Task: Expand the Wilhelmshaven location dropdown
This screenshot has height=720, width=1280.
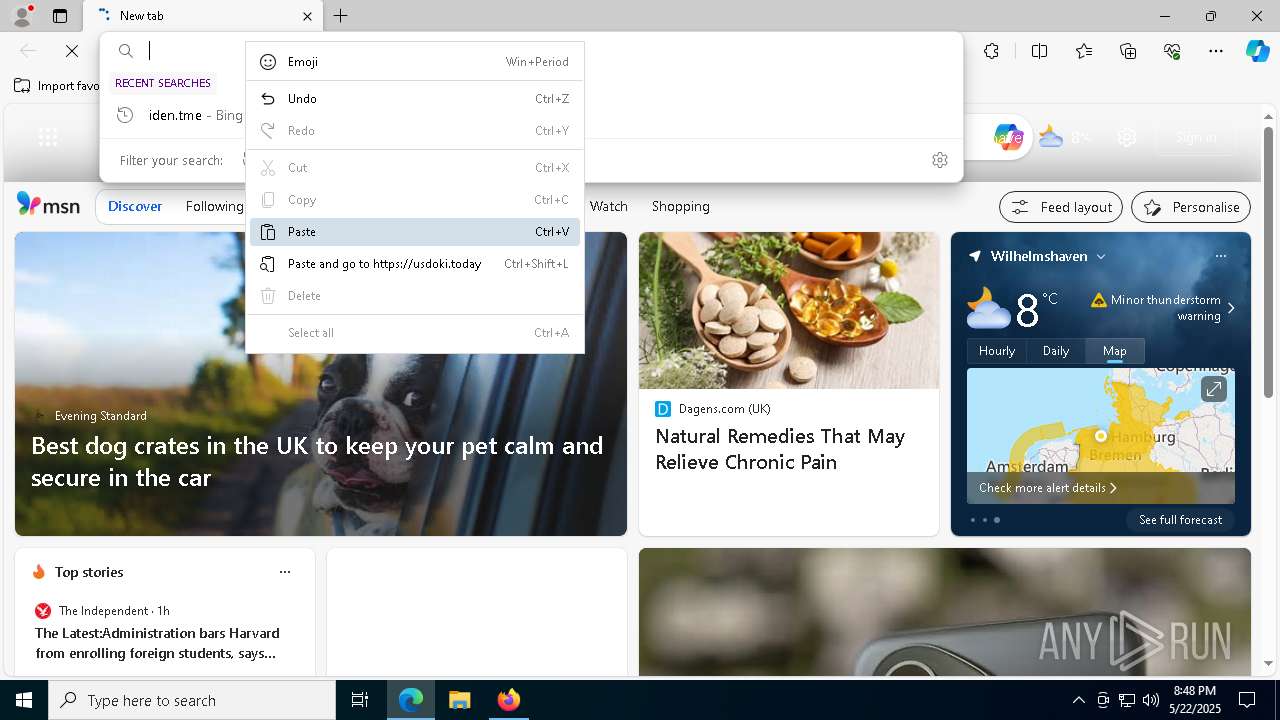Action: [1100, 256]
